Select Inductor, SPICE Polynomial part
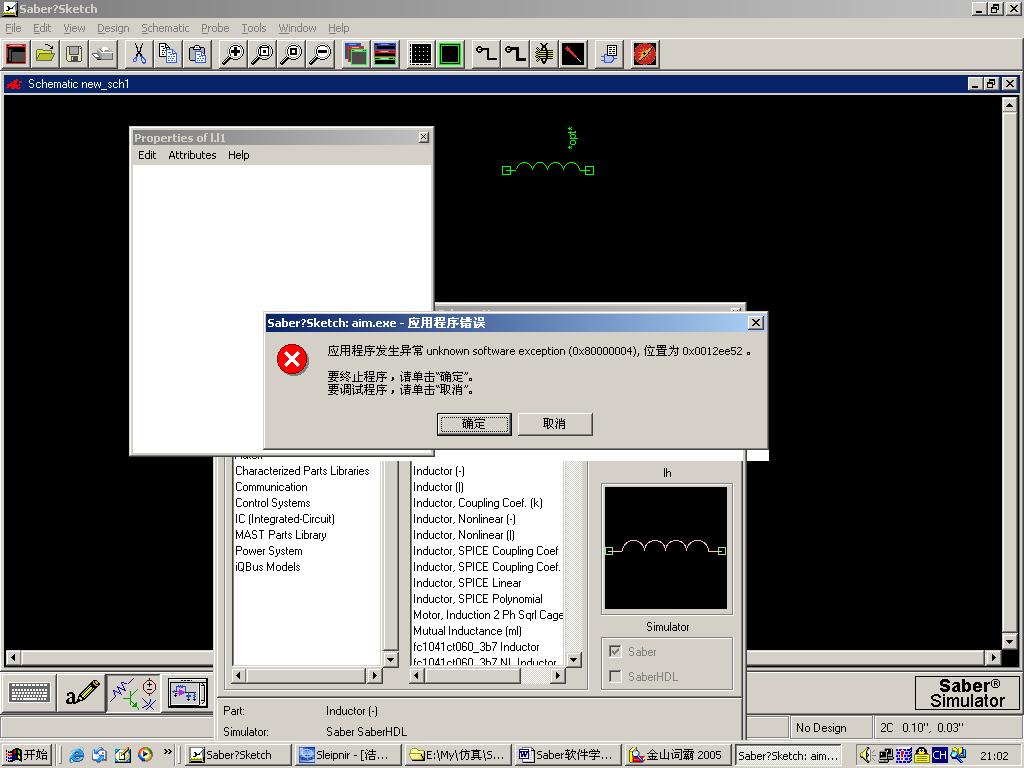Viewport: 1024px width, 768px height. tap(477, 599)
